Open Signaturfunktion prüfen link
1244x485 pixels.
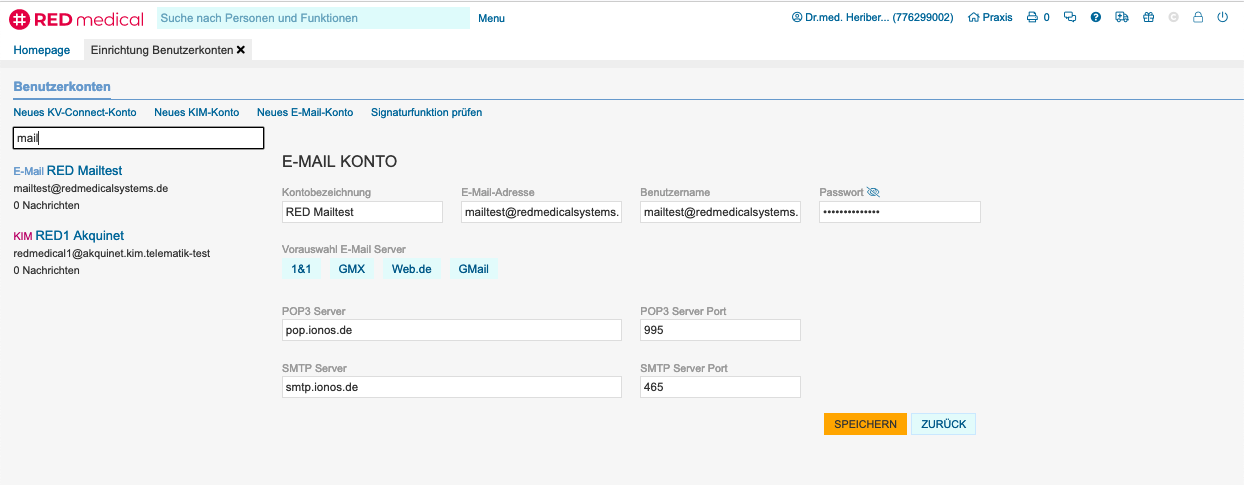click(426, 112)
